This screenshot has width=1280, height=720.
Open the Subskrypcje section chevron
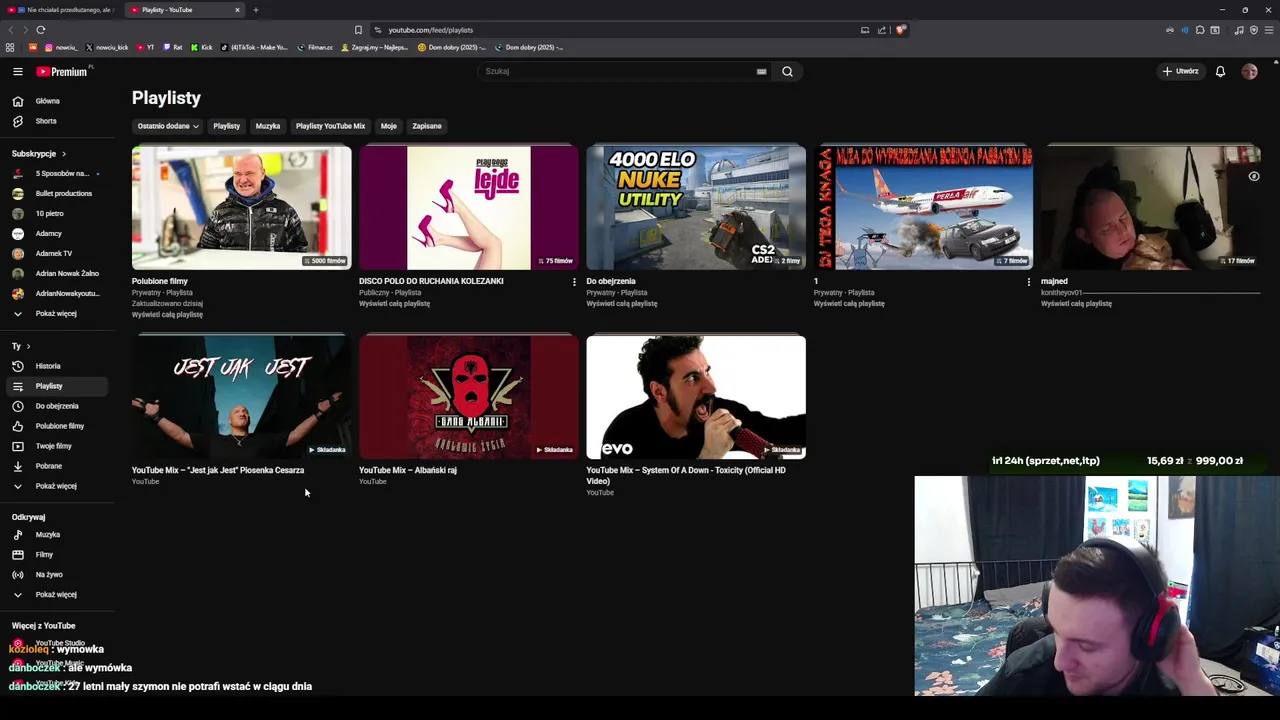coord(63,154)
